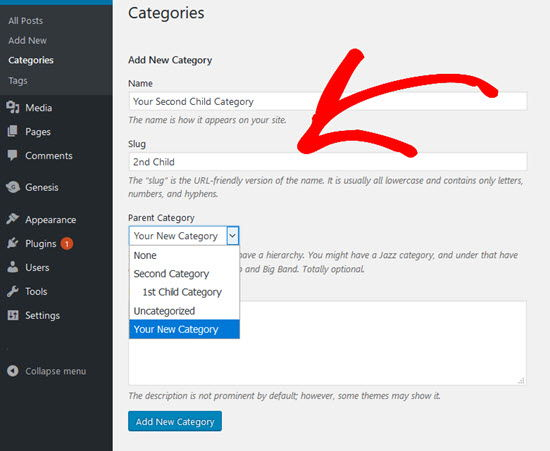Click Collapse menu label
This screenshot has height=451, width=550.
tap(55, 371)
